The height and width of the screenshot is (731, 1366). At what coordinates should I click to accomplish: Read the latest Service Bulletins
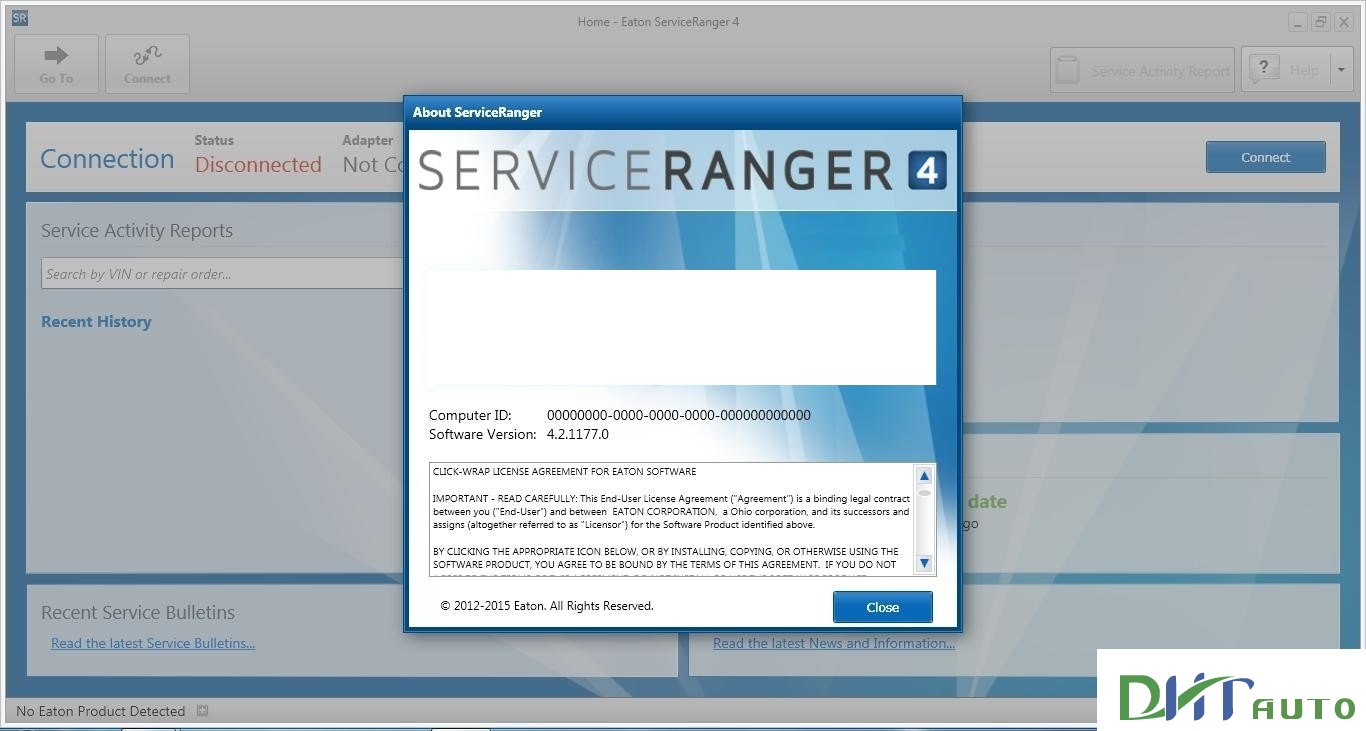[x=152, y=643]
